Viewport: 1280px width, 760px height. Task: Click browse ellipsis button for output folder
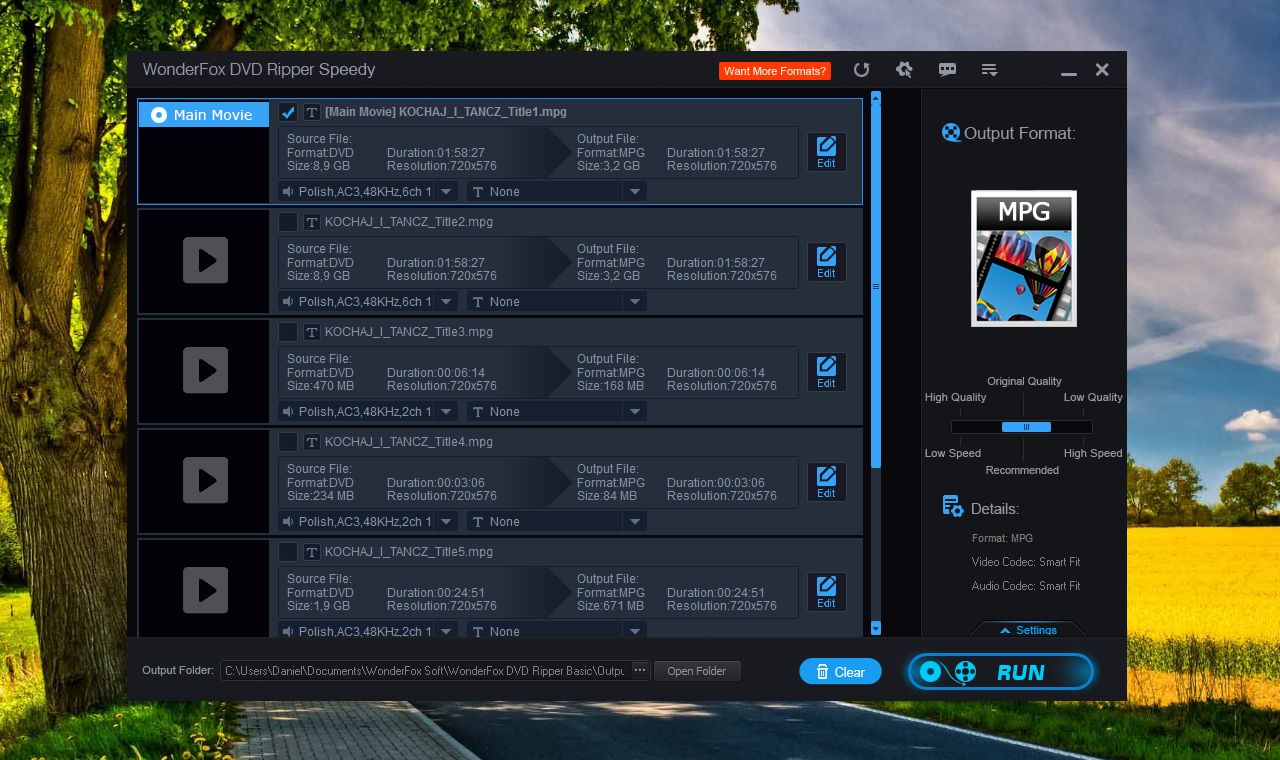click(640, 670)
